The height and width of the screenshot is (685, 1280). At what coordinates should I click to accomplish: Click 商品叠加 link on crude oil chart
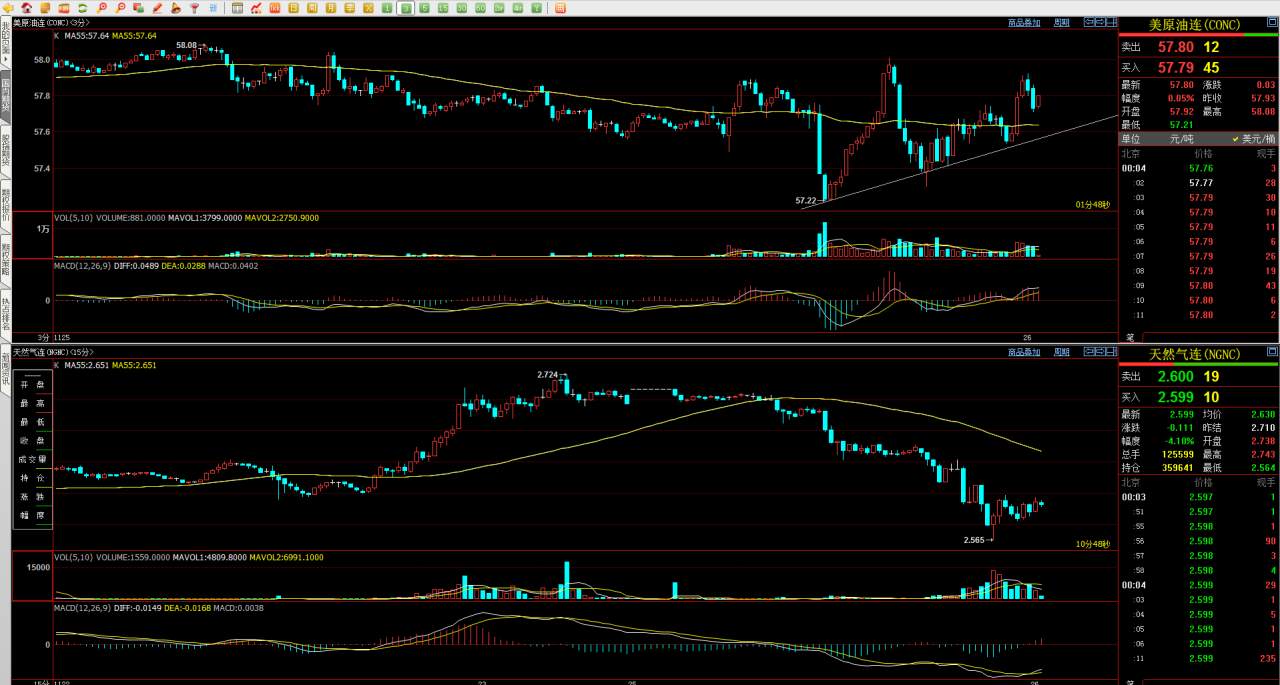click(1024, 21)
